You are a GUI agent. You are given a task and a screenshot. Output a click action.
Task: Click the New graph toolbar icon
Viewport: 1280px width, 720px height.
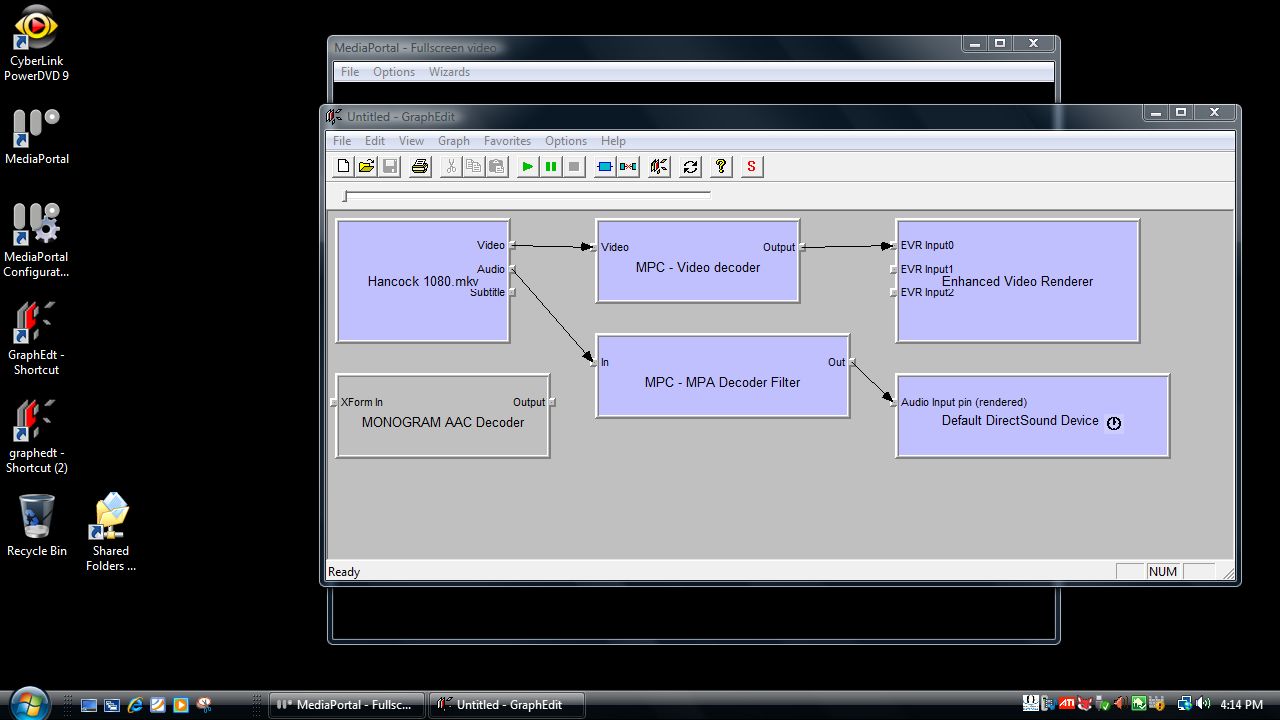point(343,167)
